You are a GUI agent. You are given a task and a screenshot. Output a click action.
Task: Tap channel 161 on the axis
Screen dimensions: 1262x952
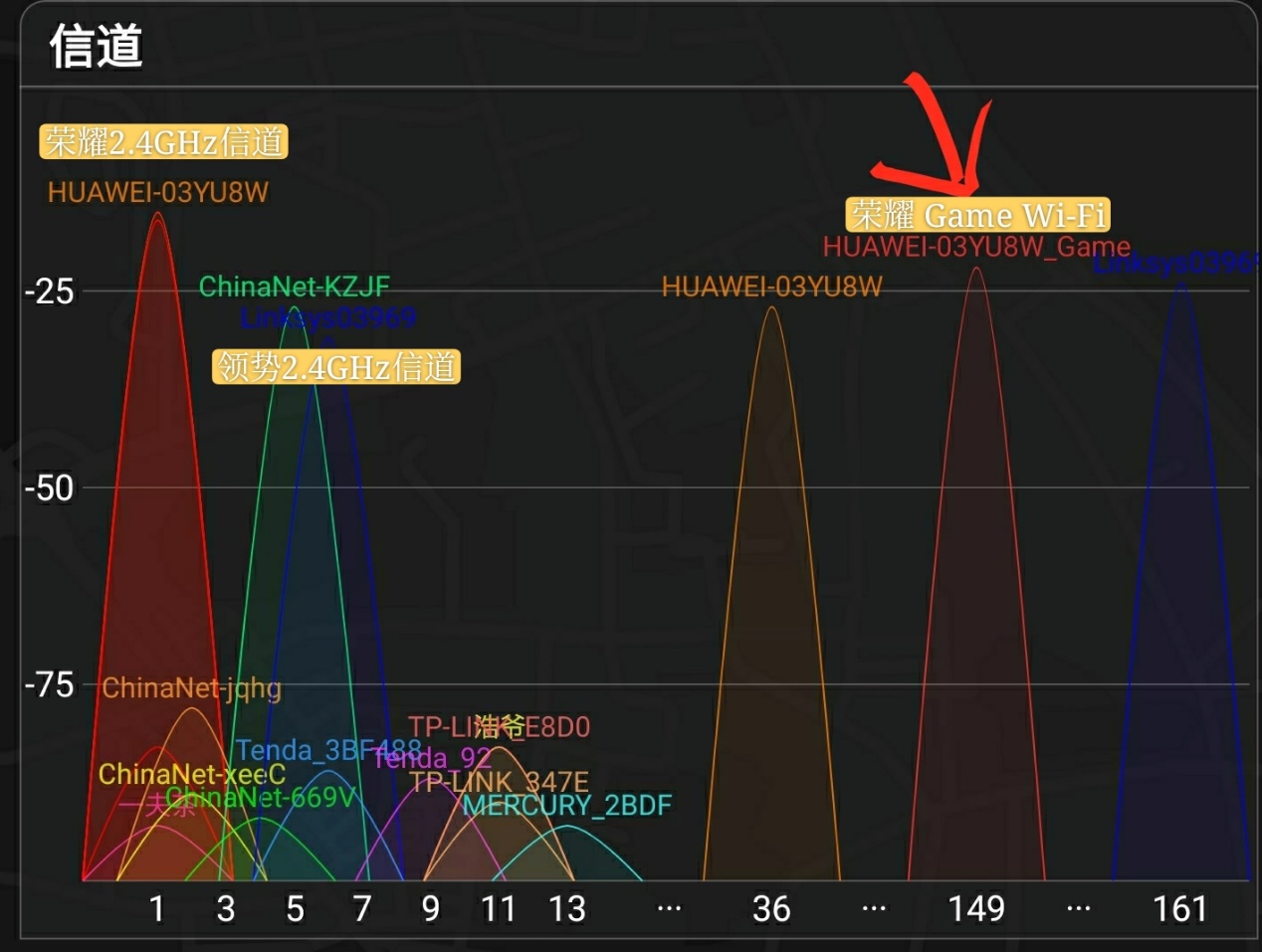(1180, 908)
